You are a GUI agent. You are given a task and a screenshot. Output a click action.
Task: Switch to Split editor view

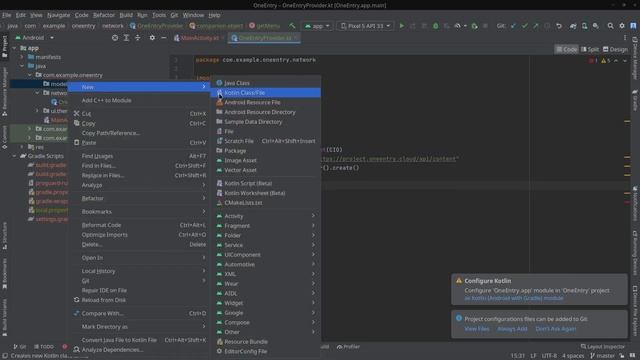tap(590, 49)
